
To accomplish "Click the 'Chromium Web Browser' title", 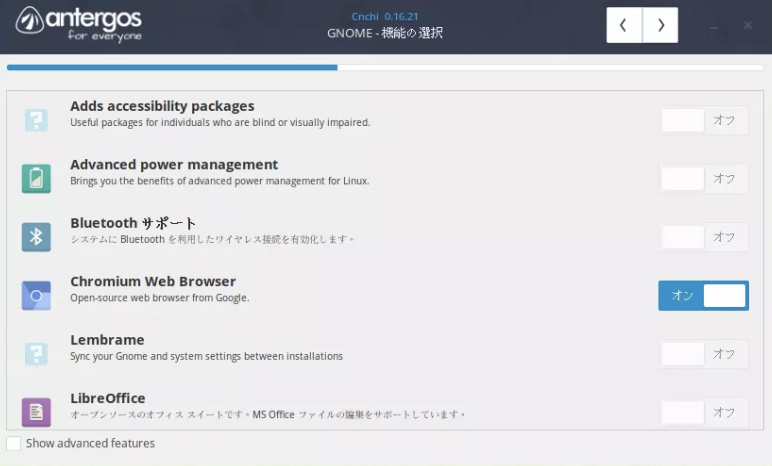I will pyautogui.click(x=153, y=281).
